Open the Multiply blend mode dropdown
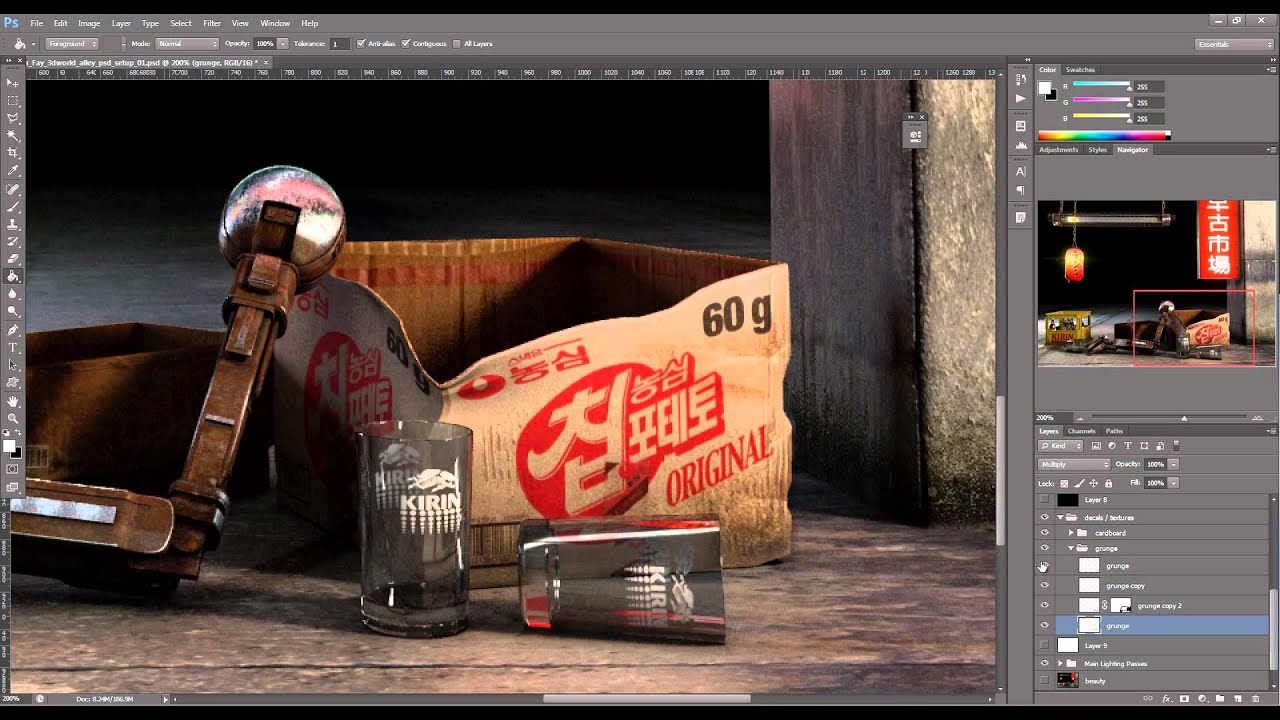1280x720 pixels. (x=1075, y=464)
